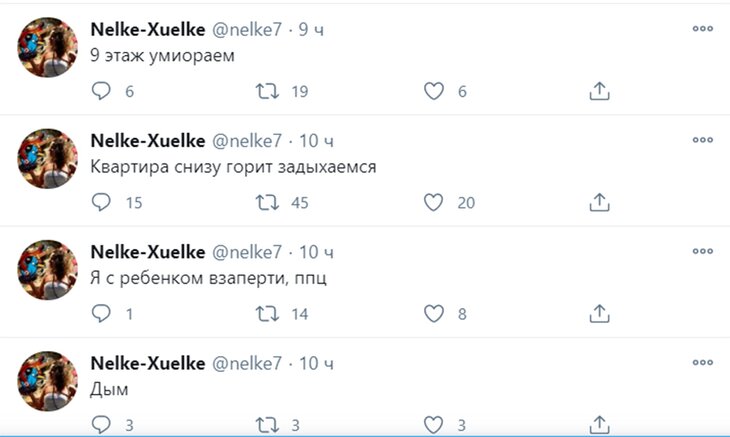730x437 pixels.
Task: Retweet the "Квартира снизу горит задыхаемся" tweet
Action: [267, 202]
